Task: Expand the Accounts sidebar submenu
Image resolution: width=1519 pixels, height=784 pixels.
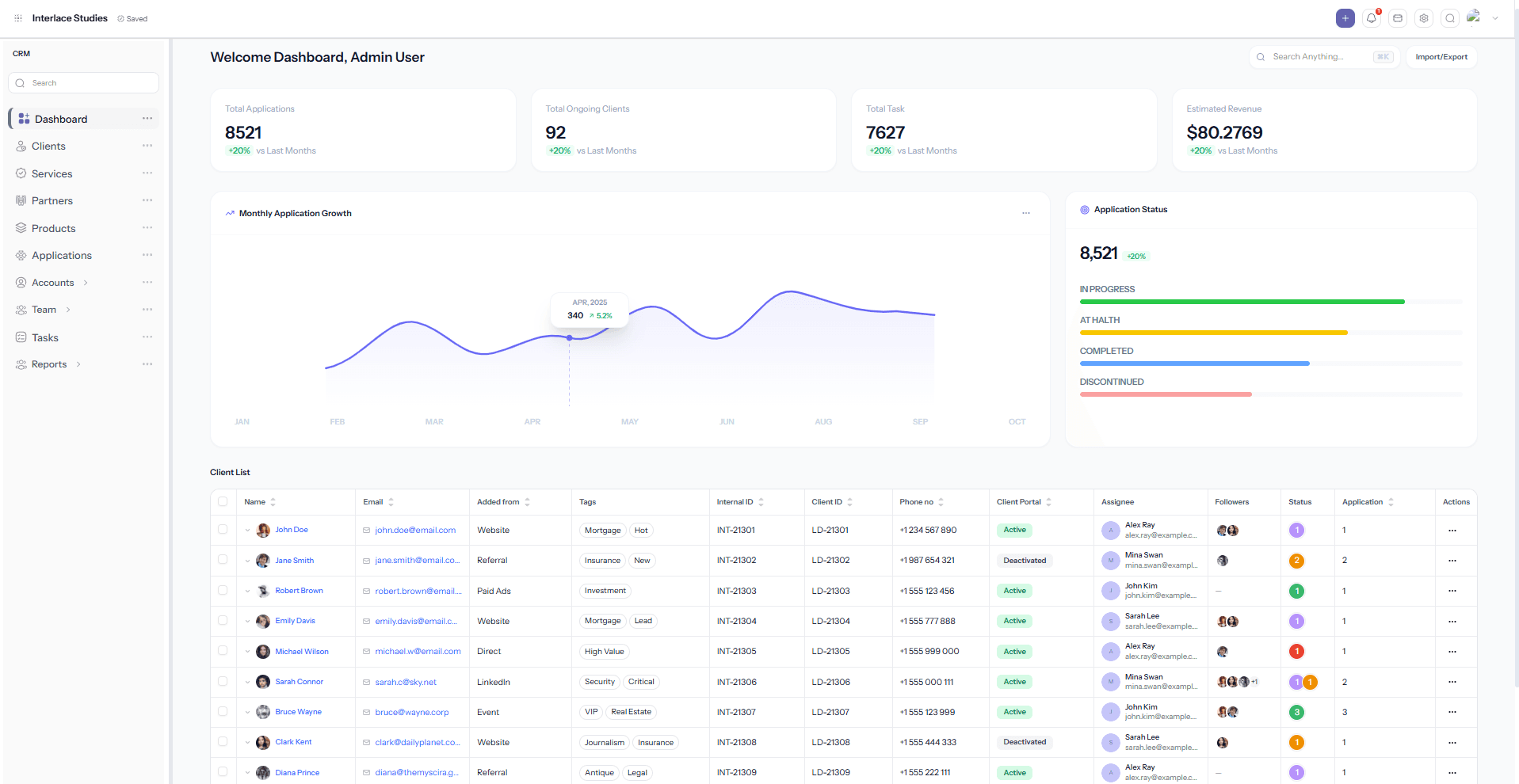Action: (86, 283)
